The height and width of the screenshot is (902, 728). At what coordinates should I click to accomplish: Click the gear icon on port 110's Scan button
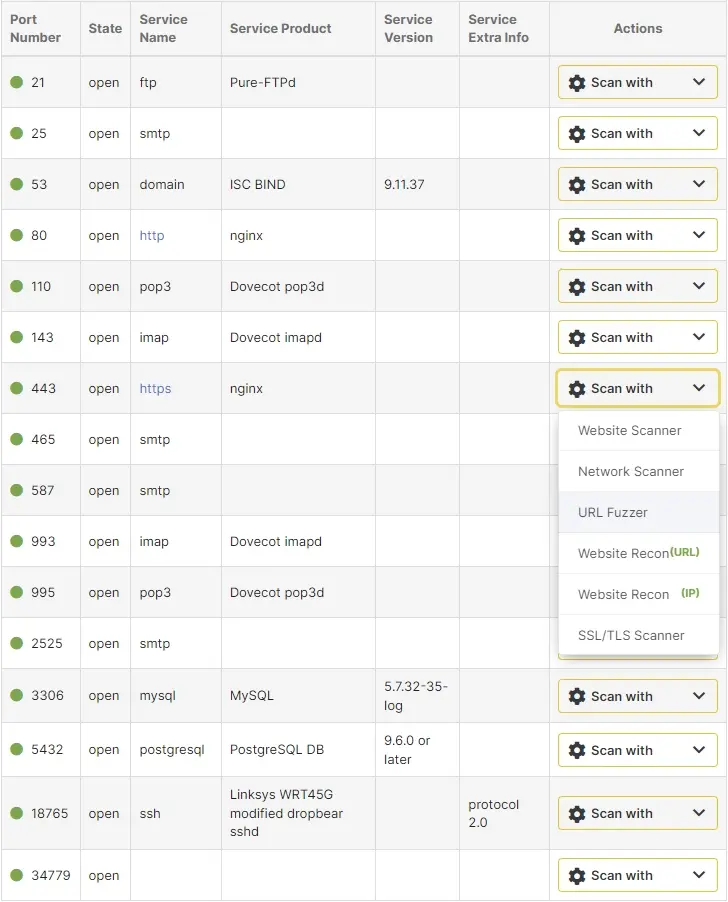click(x=577, y=286)
